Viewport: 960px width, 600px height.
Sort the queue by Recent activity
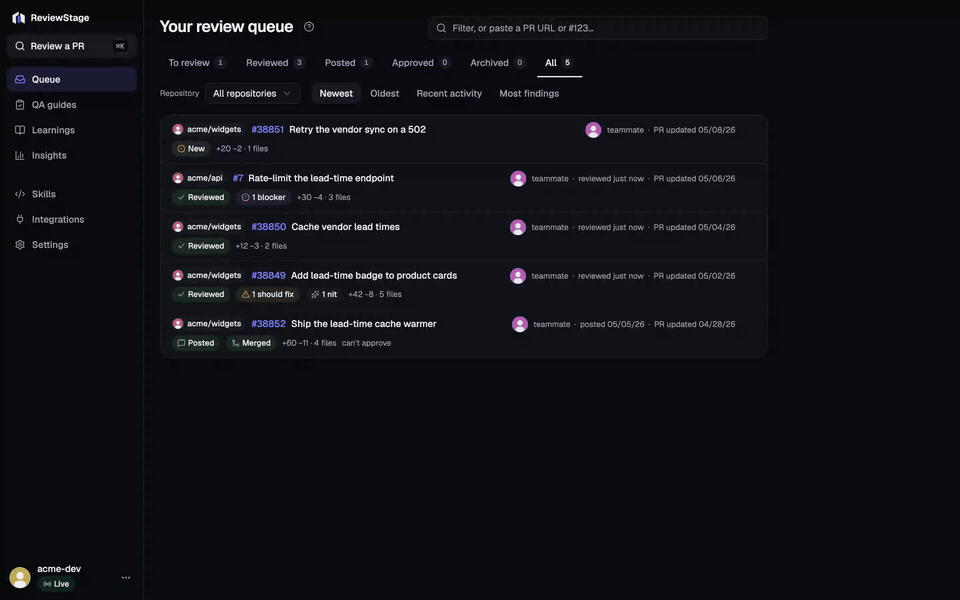coord(449,94)
